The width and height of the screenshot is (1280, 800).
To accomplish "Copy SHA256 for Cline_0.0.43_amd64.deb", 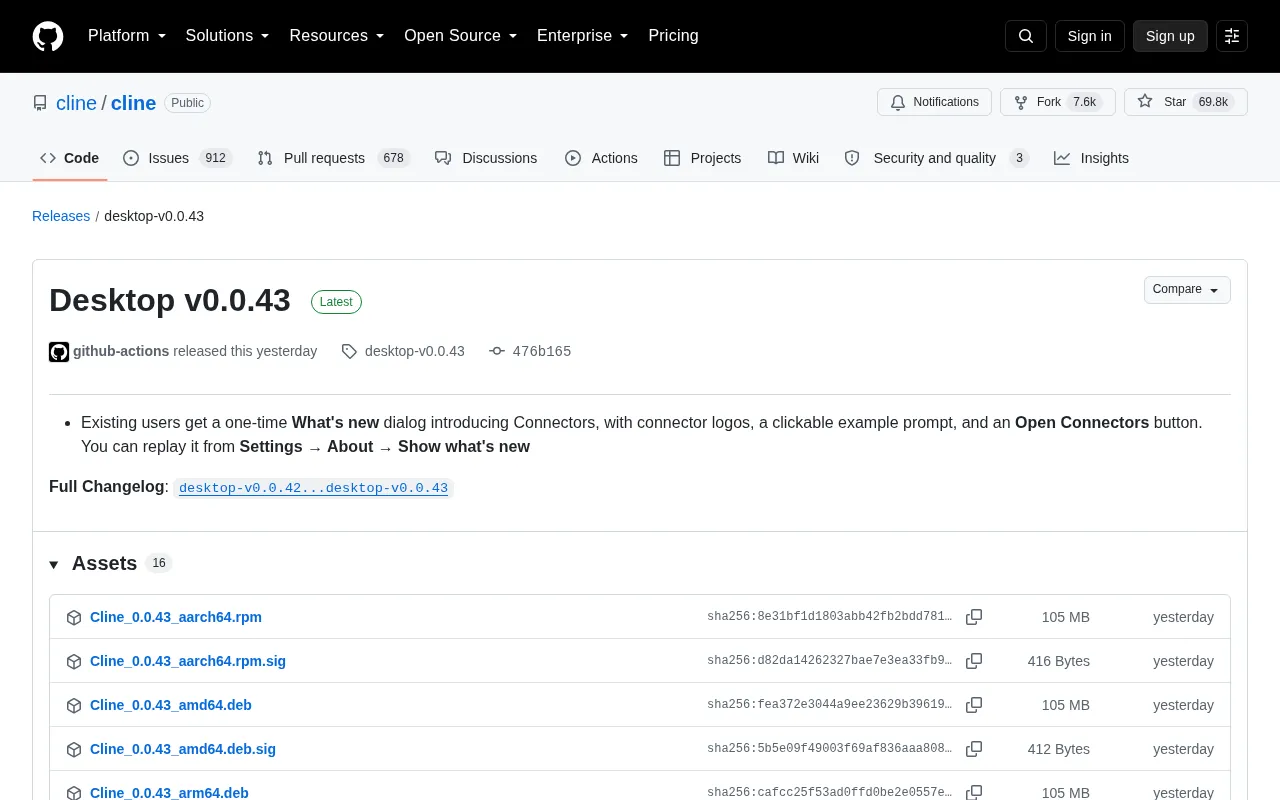I will (974, 705).
